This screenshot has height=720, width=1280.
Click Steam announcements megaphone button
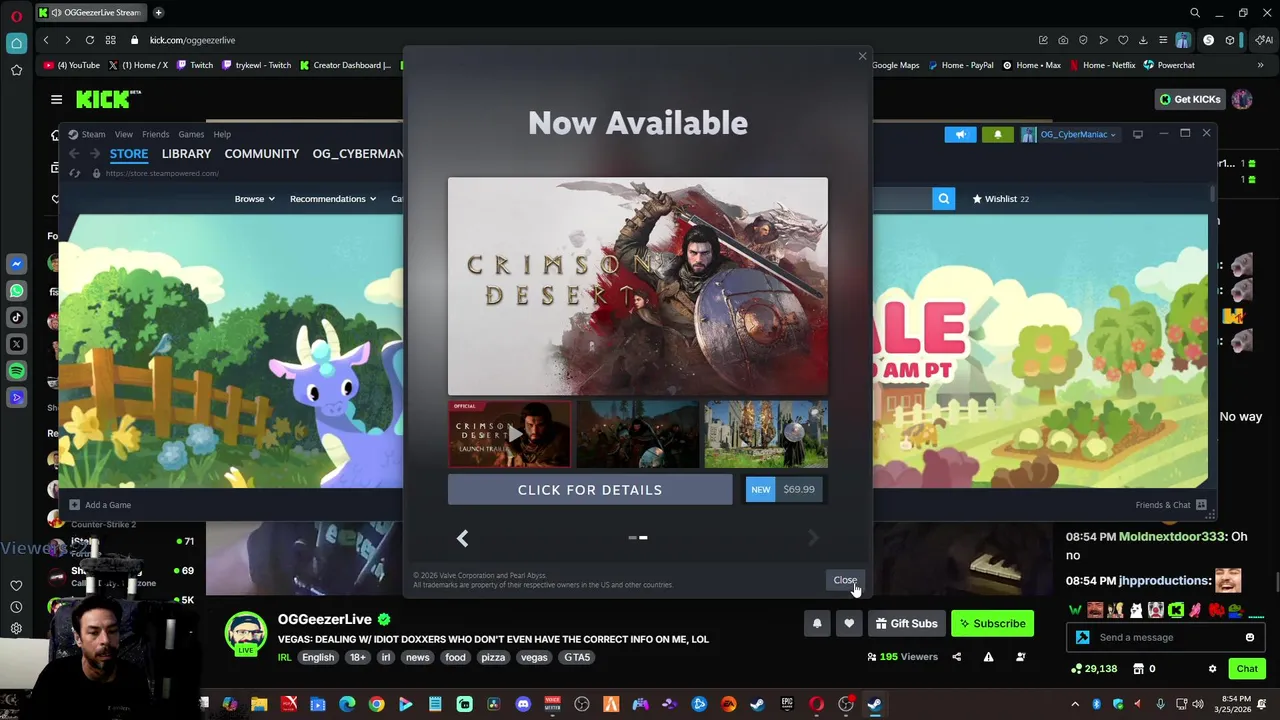click(960, 134)
